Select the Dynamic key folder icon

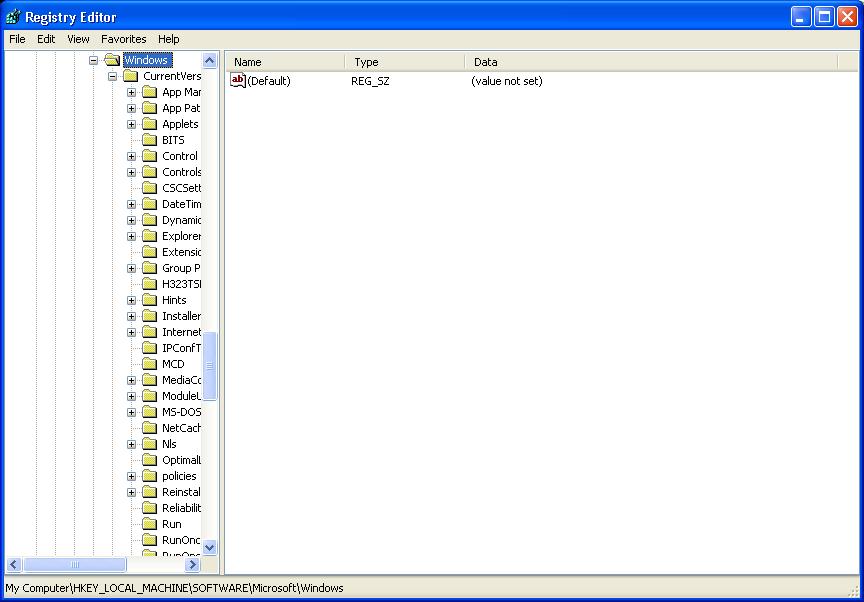[149, 220]
